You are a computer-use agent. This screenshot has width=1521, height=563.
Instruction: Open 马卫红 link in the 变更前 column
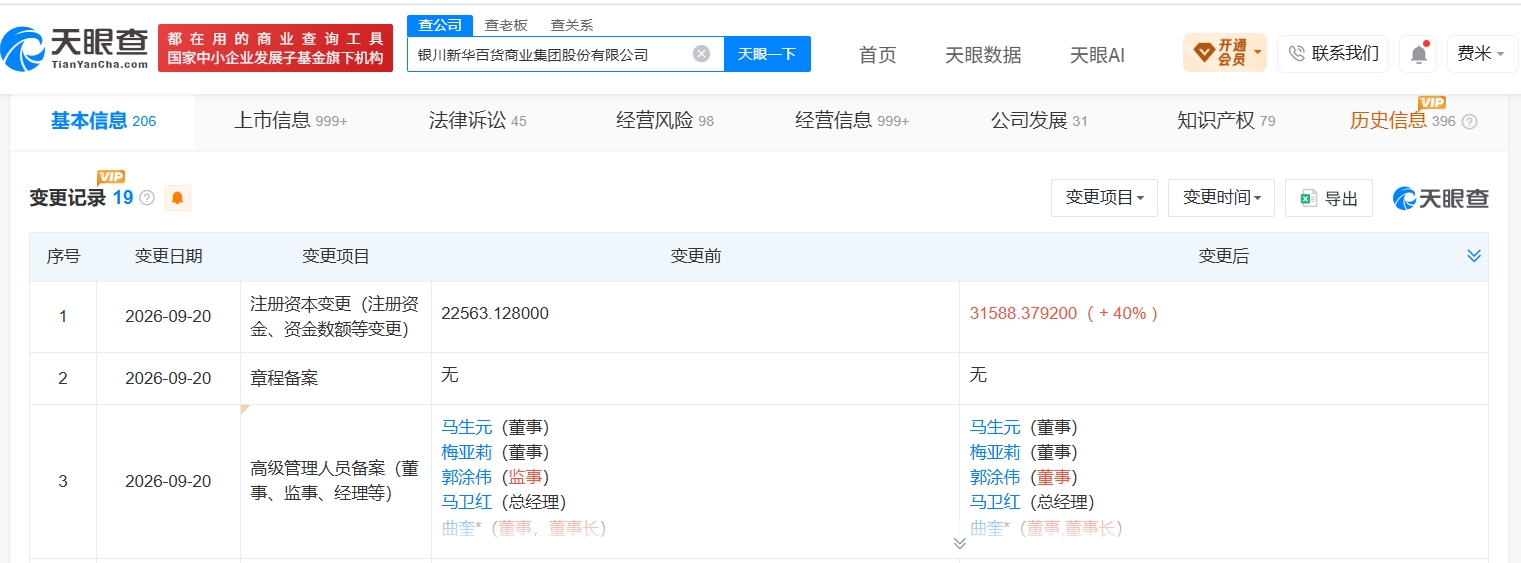click(x=466, y=502)
